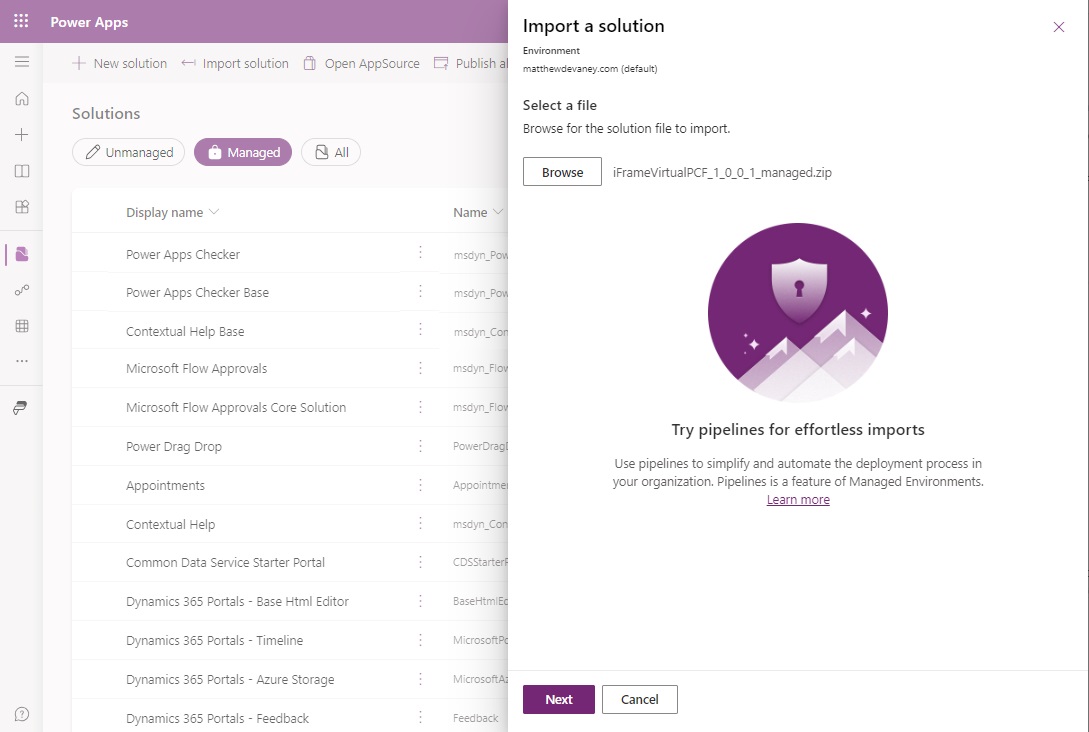
Task: Open the Tables grid icon in sidebar
Action: pos(21,325)
